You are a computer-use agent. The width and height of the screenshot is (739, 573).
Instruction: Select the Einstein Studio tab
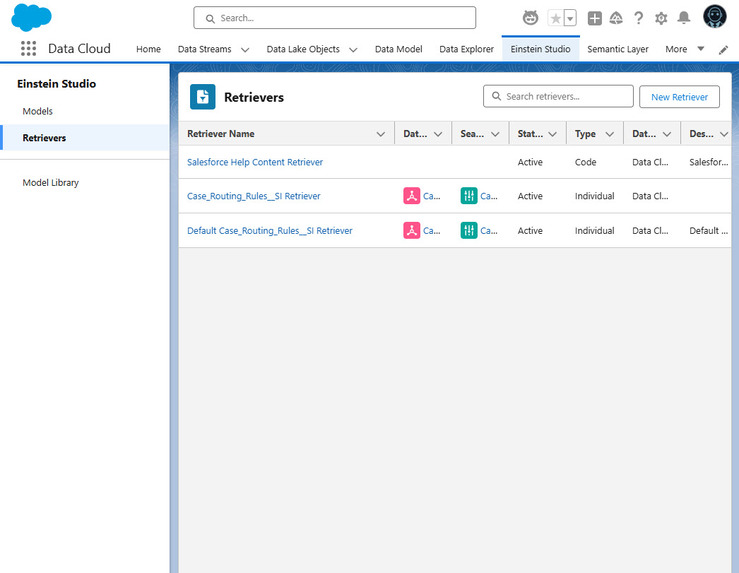[x=541, y=49]
